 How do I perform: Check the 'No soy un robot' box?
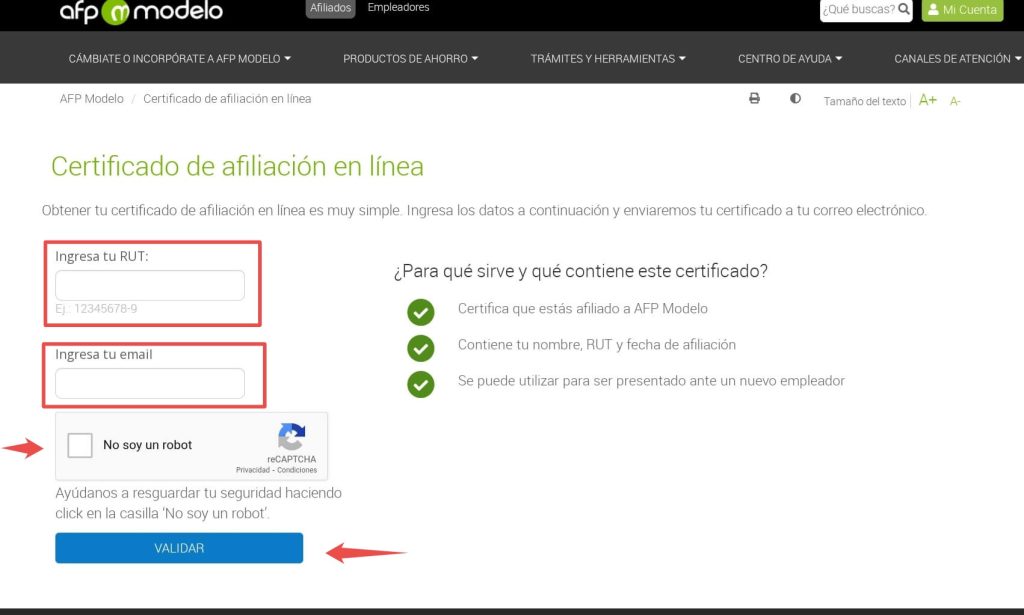pyautogui.click(x=80, y=445)
